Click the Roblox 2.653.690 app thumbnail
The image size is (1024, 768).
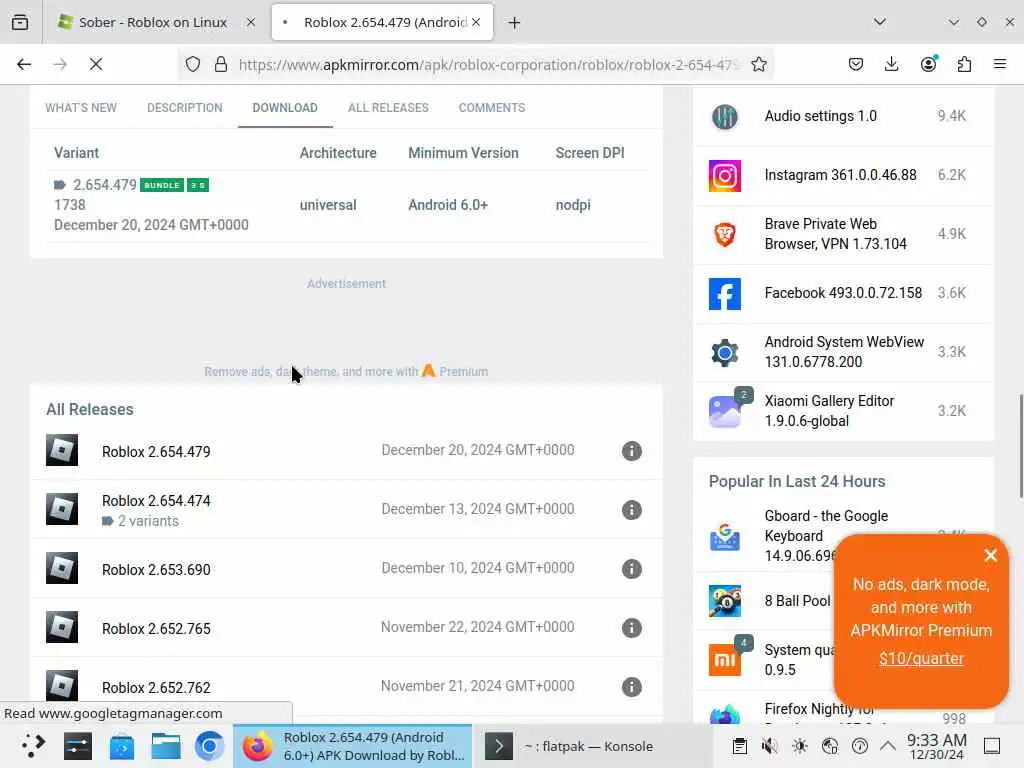(x=62, y=568)
